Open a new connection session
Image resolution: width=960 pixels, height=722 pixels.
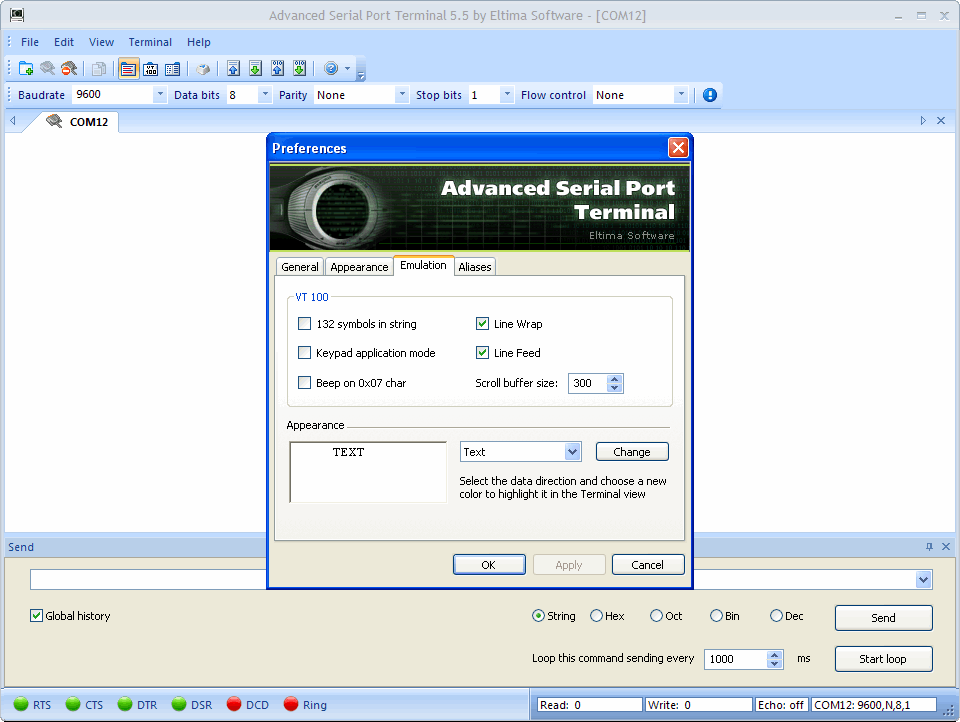point(24,68)
